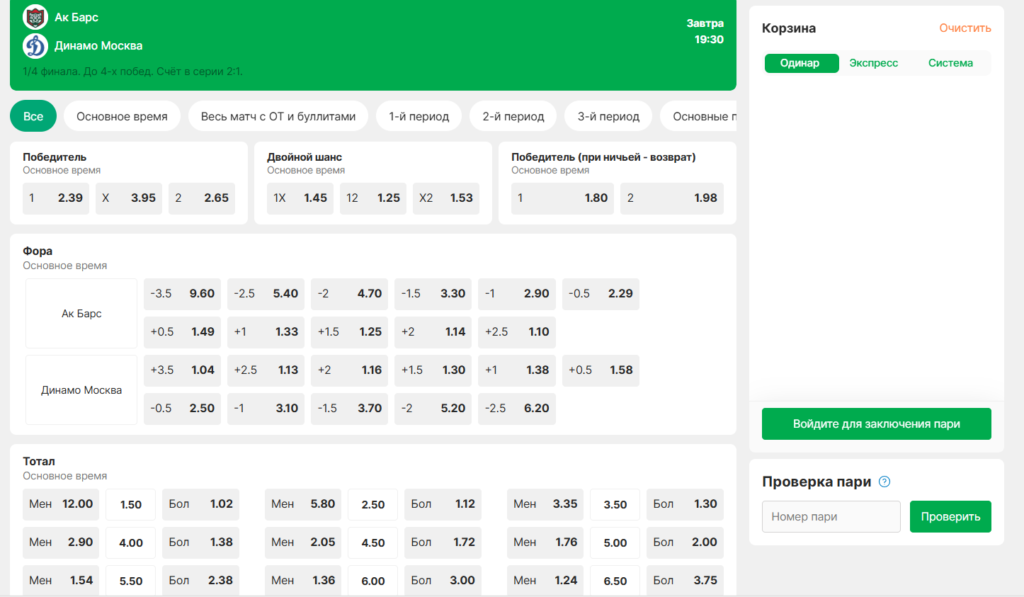Click the Динамо Москва team logo
This screenshot has width=1024, height=597.
pos(35,46)
